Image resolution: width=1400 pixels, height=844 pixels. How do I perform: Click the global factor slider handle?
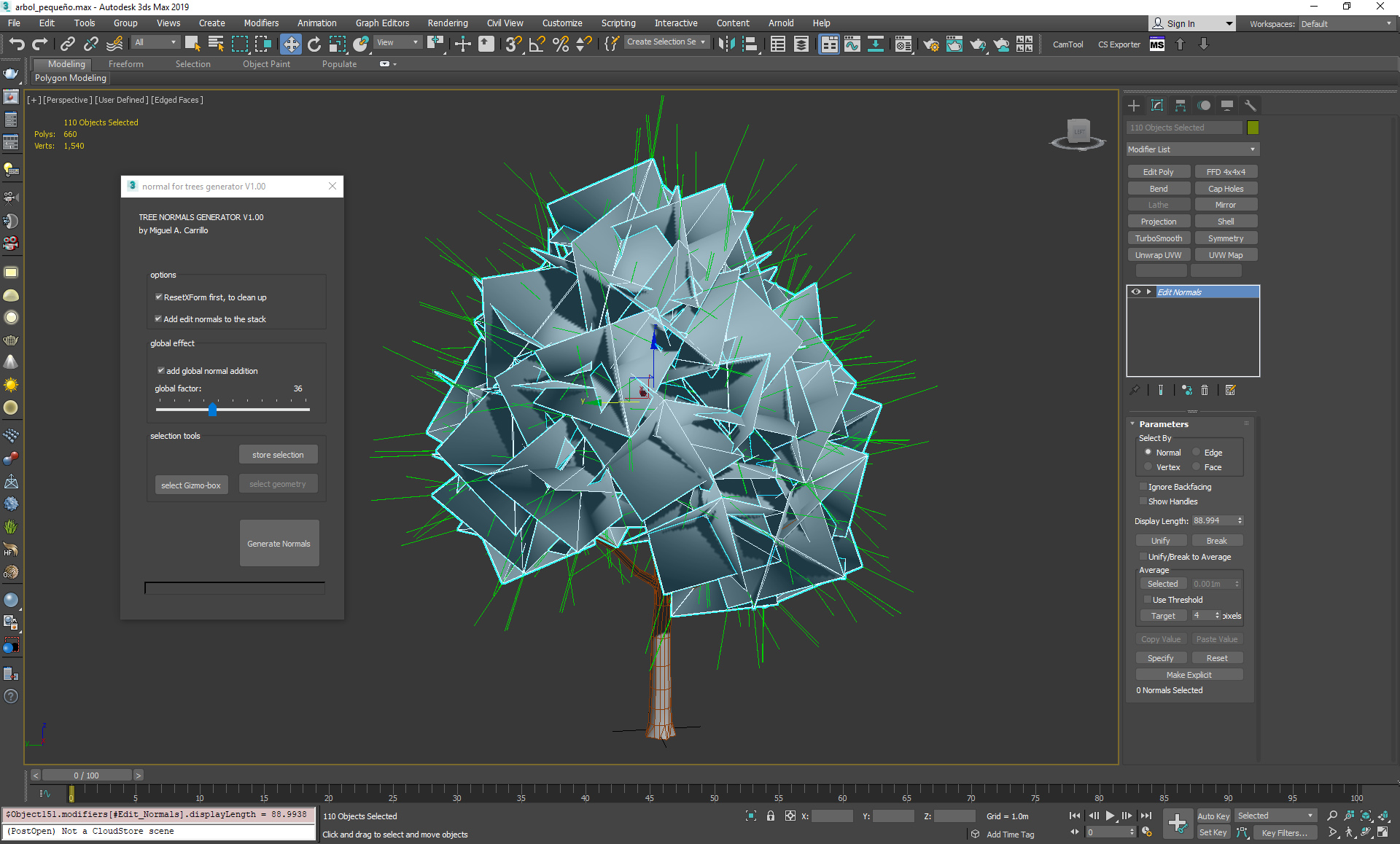tap(212, 410)
